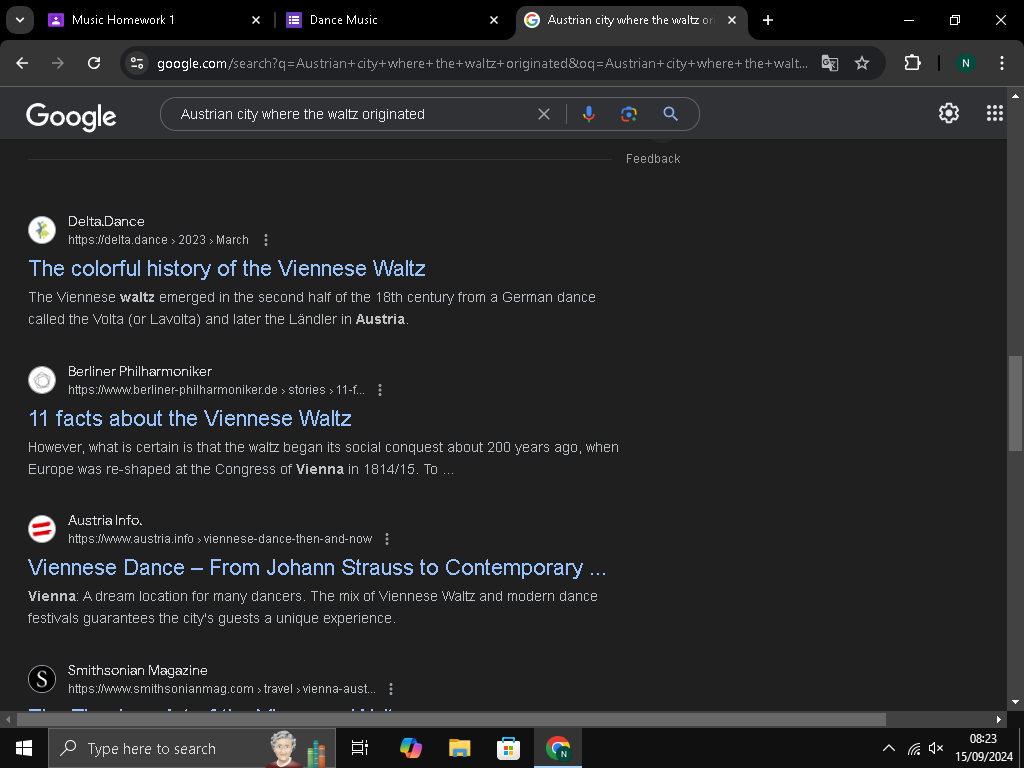Go back to previous page
The width and height of the screenshot is (1024, 768).
tap(22, 63)
